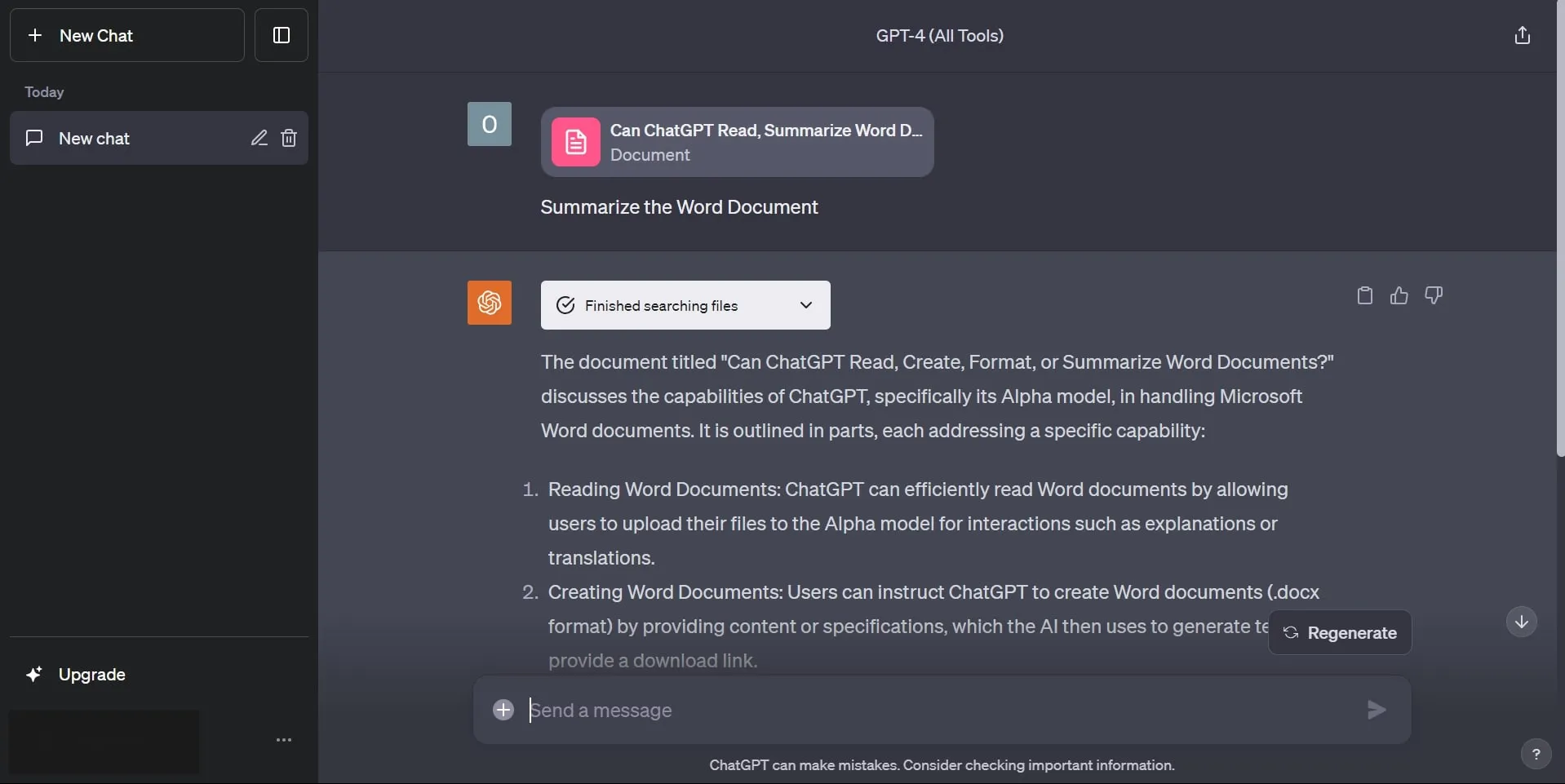Click the 'GPT-4 (All Tools)' model title
This screenshot has width=1565, height=784.
tap(940, 36)
